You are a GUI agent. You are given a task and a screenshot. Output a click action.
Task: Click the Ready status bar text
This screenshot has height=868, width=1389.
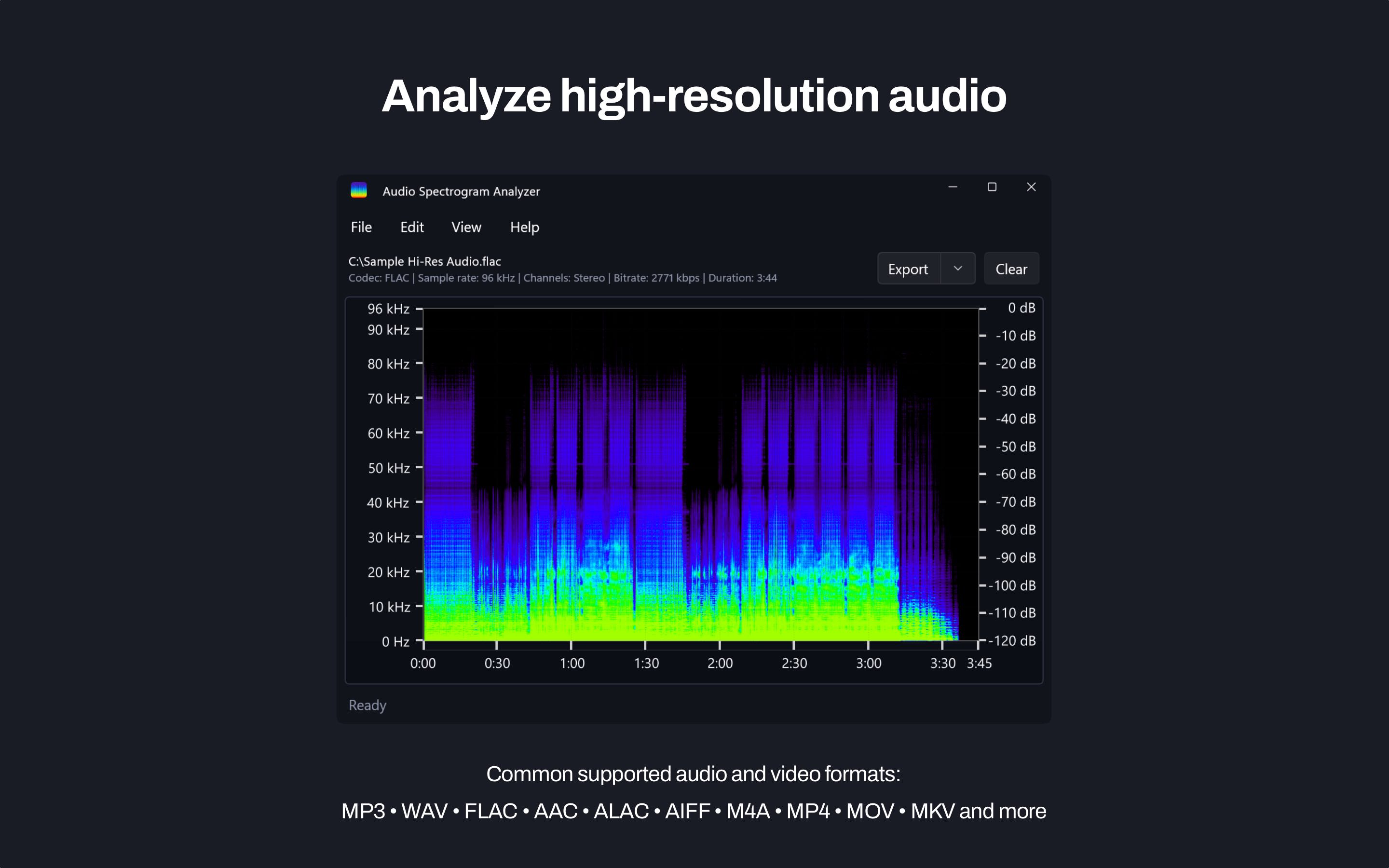pyautogui.click(x=368, y=705)
